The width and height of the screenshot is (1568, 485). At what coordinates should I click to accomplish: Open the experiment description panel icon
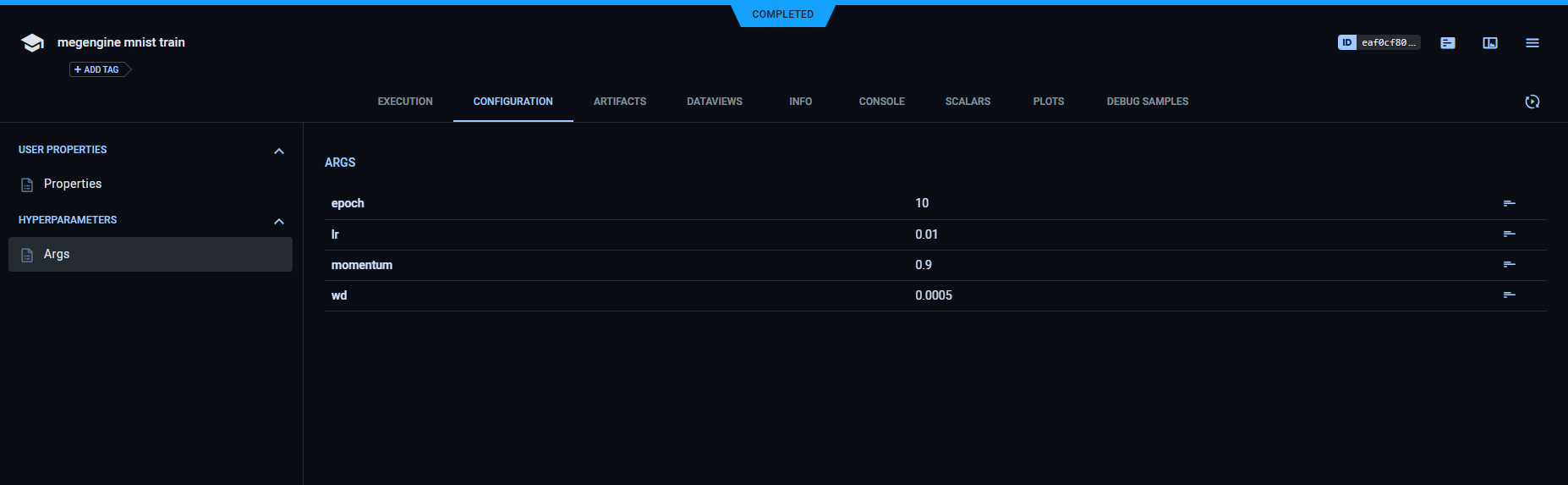[1447, 43]
